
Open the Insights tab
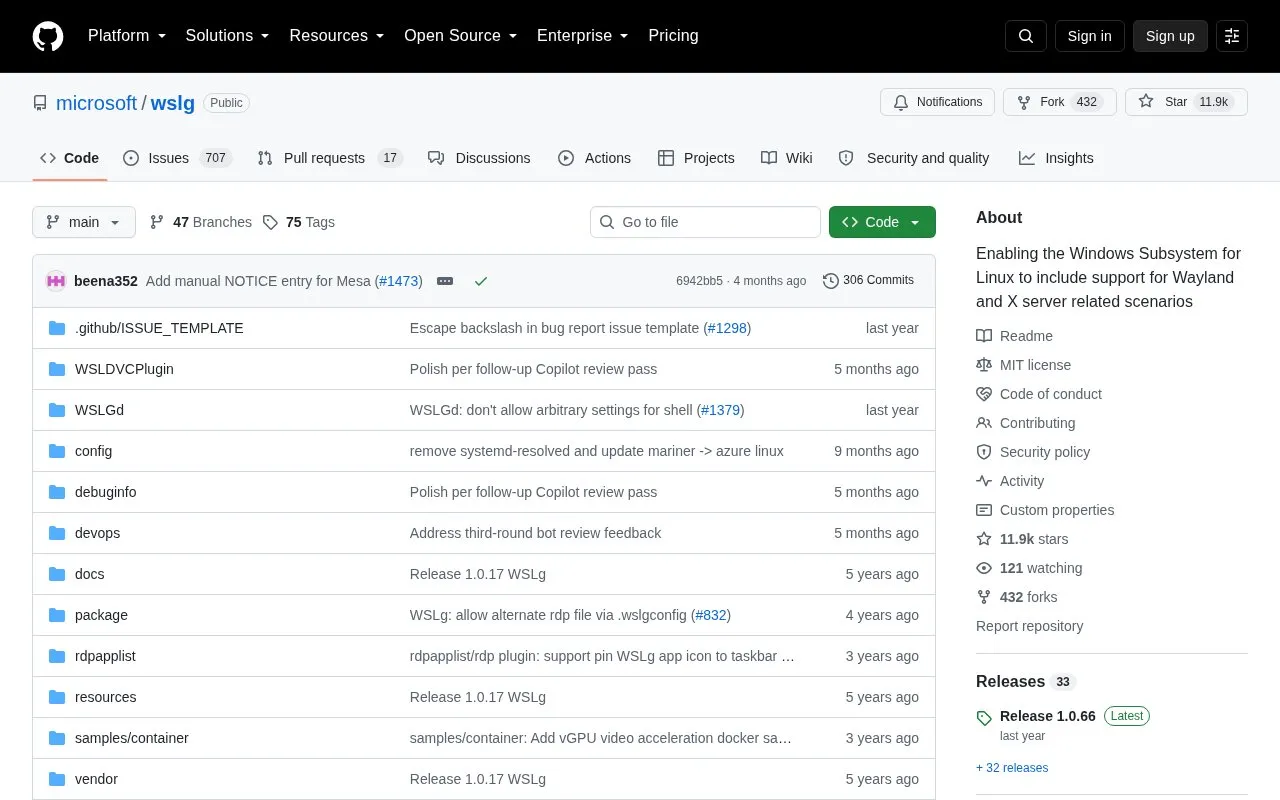1056,158
